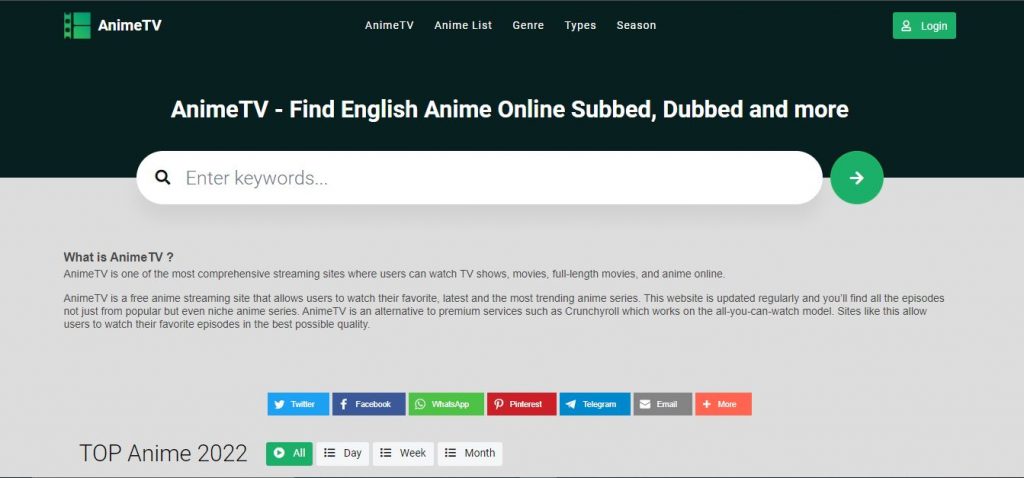Screen dimensions: 1024x478
Task: Share the page on Facebook
Action: [369, 404]
